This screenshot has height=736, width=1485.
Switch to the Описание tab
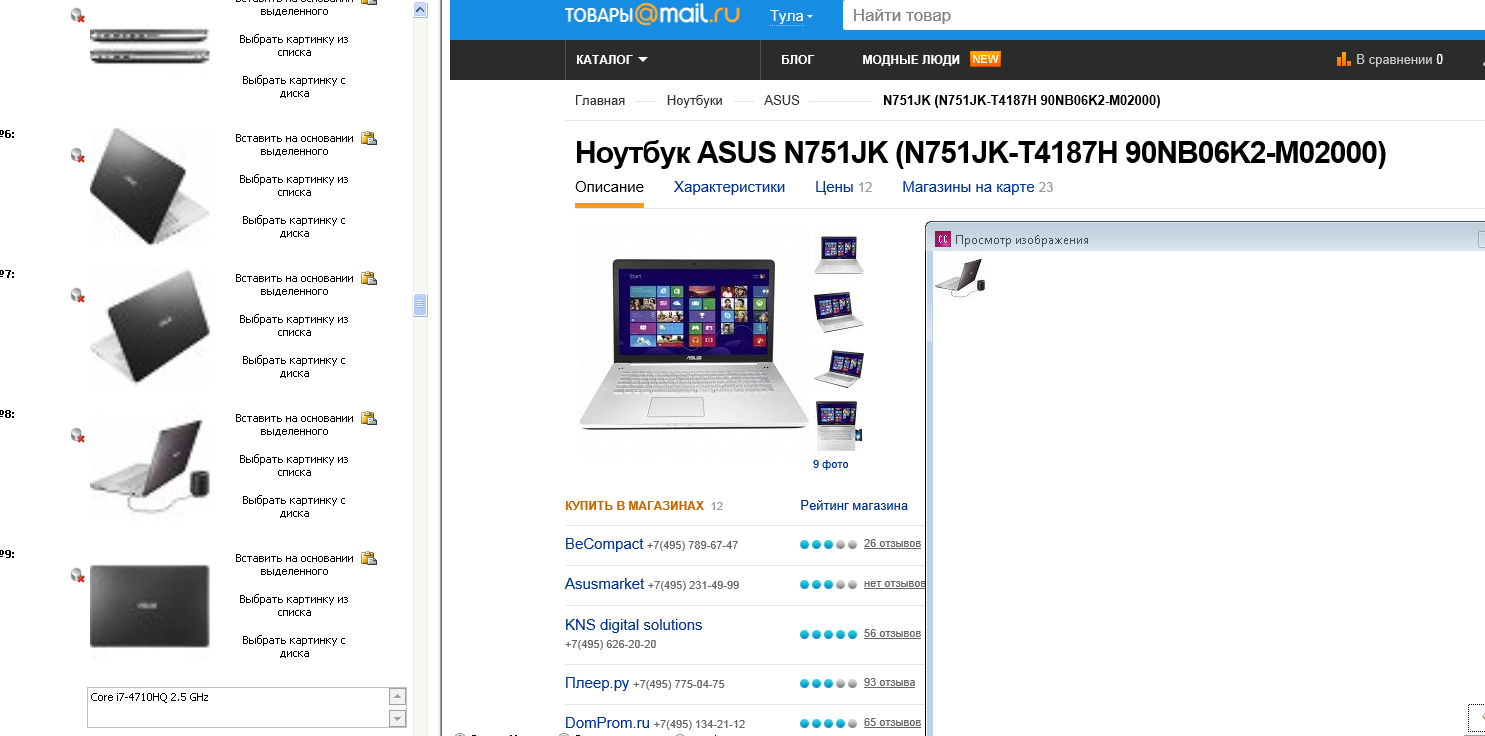609,187
